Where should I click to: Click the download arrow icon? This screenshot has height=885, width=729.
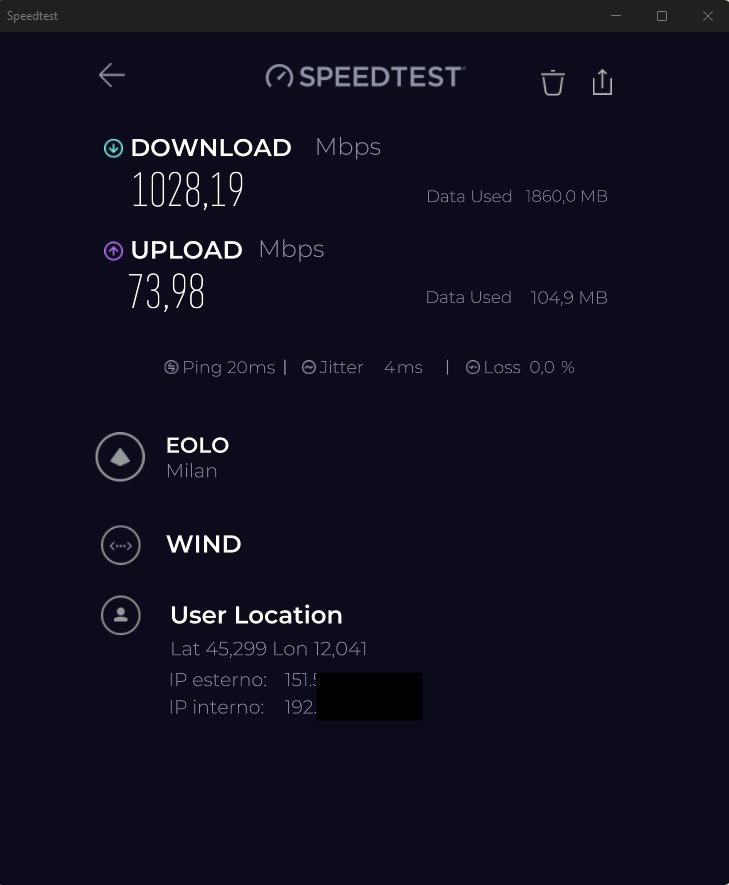click(x=113, y=149)
